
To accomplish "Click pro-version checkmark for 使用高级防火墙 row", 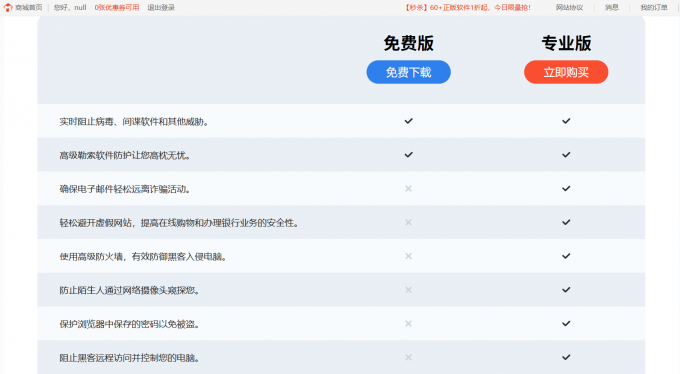I will click(566, 256).
